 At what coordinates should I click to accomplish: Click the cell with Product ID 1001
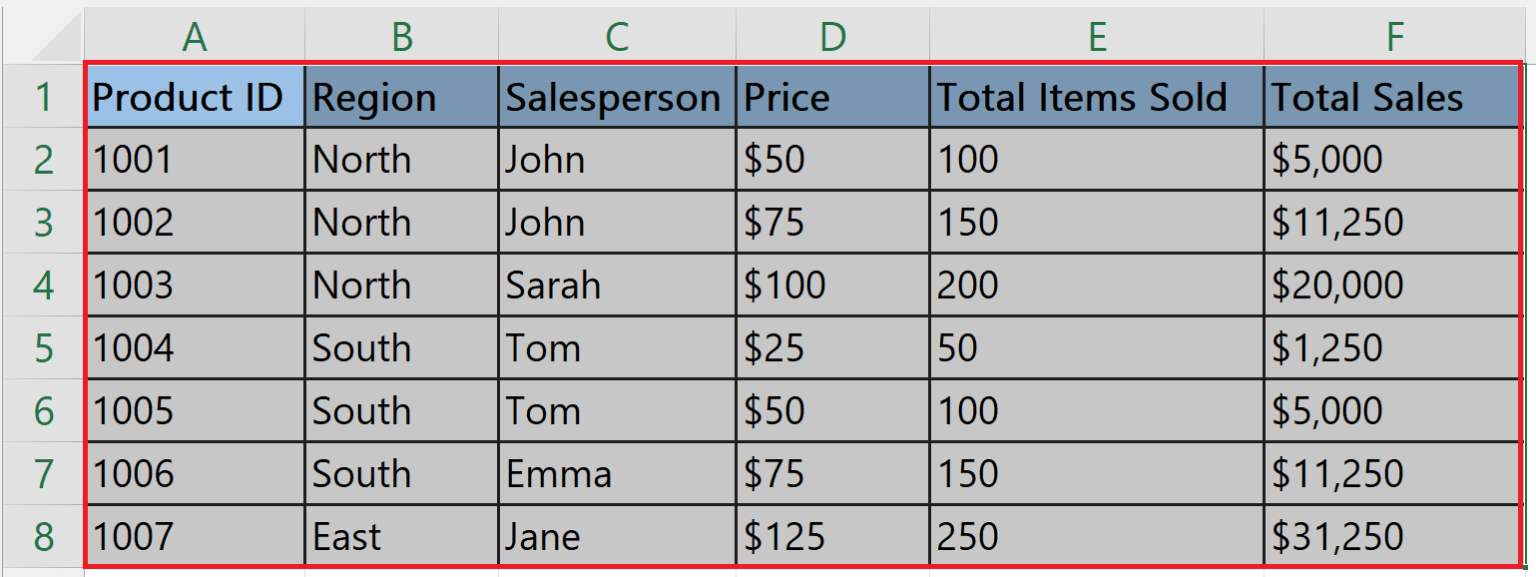click(196, 160)
